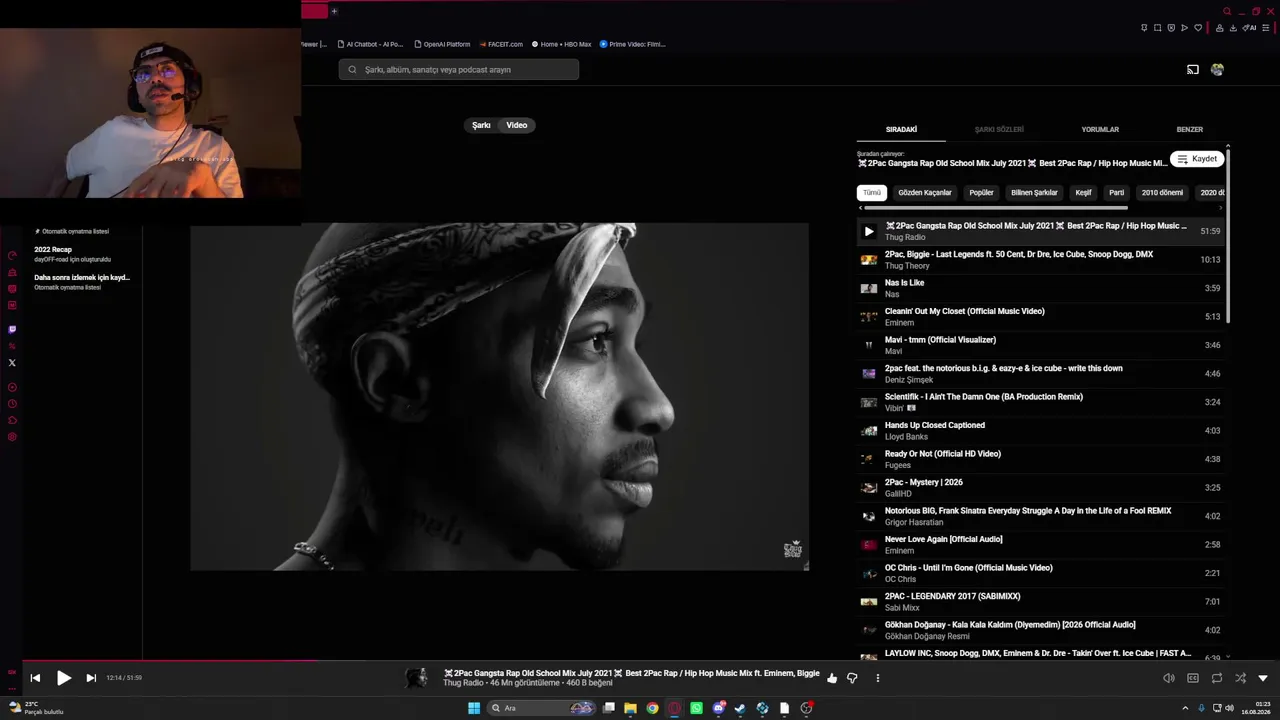This screenshot has width=1280, height=720.
Task: Open the BENZER tab
Action: tap(1189, 129)
